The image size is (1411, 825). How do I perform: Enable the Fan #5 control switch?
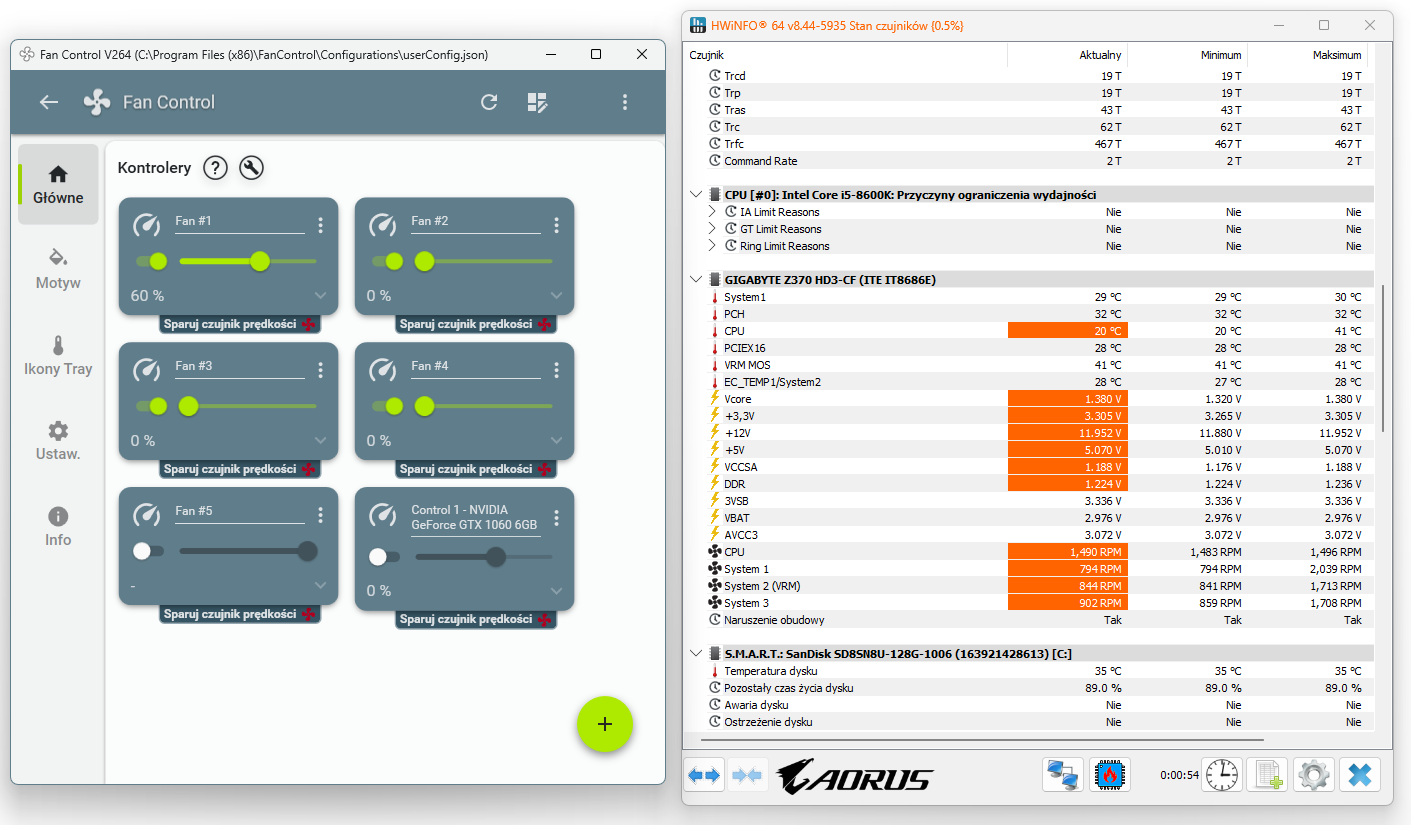pos(148,551)
